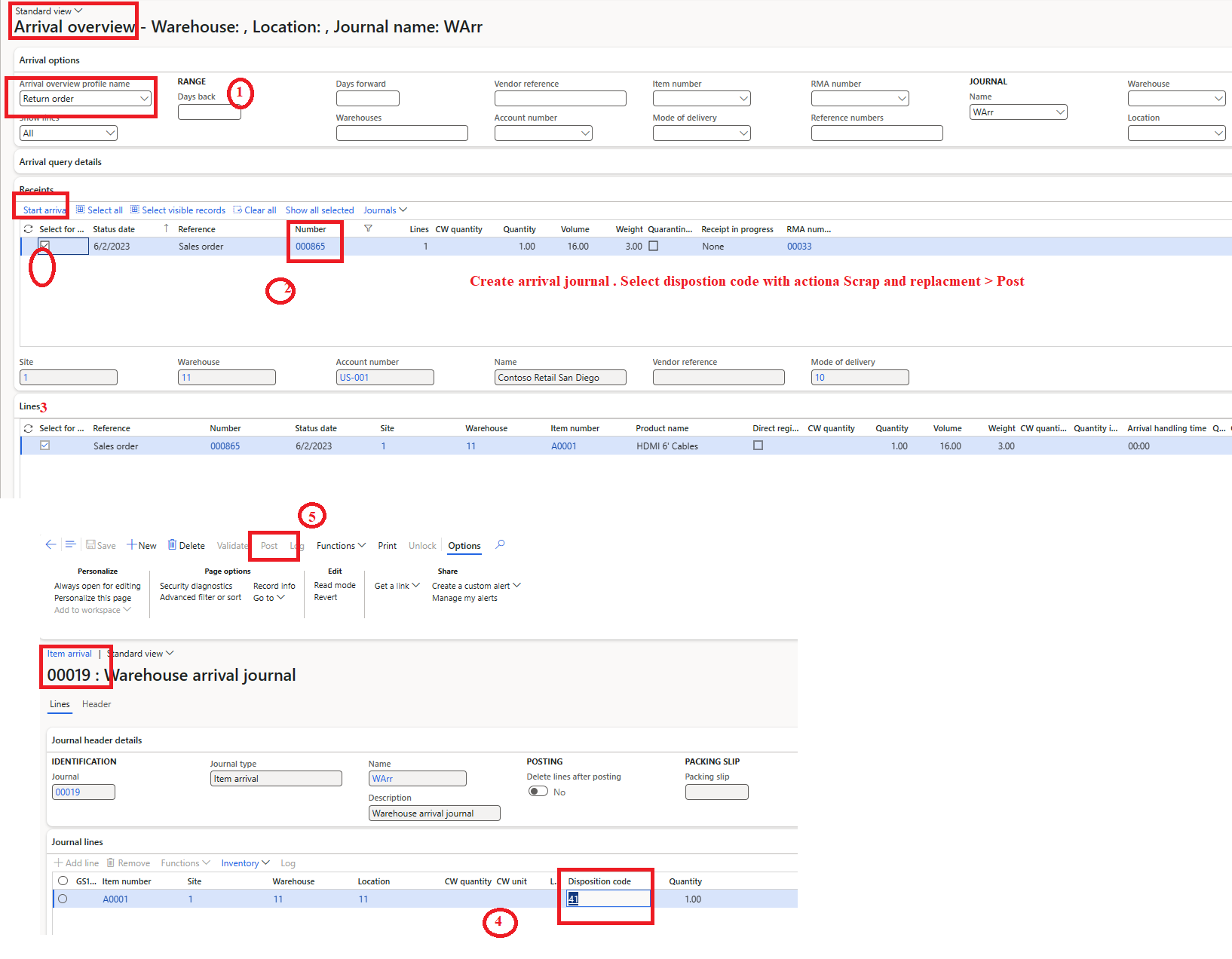Check Select for arrival on the sales order receipt
1232x959 pixels.
(44, 245)
